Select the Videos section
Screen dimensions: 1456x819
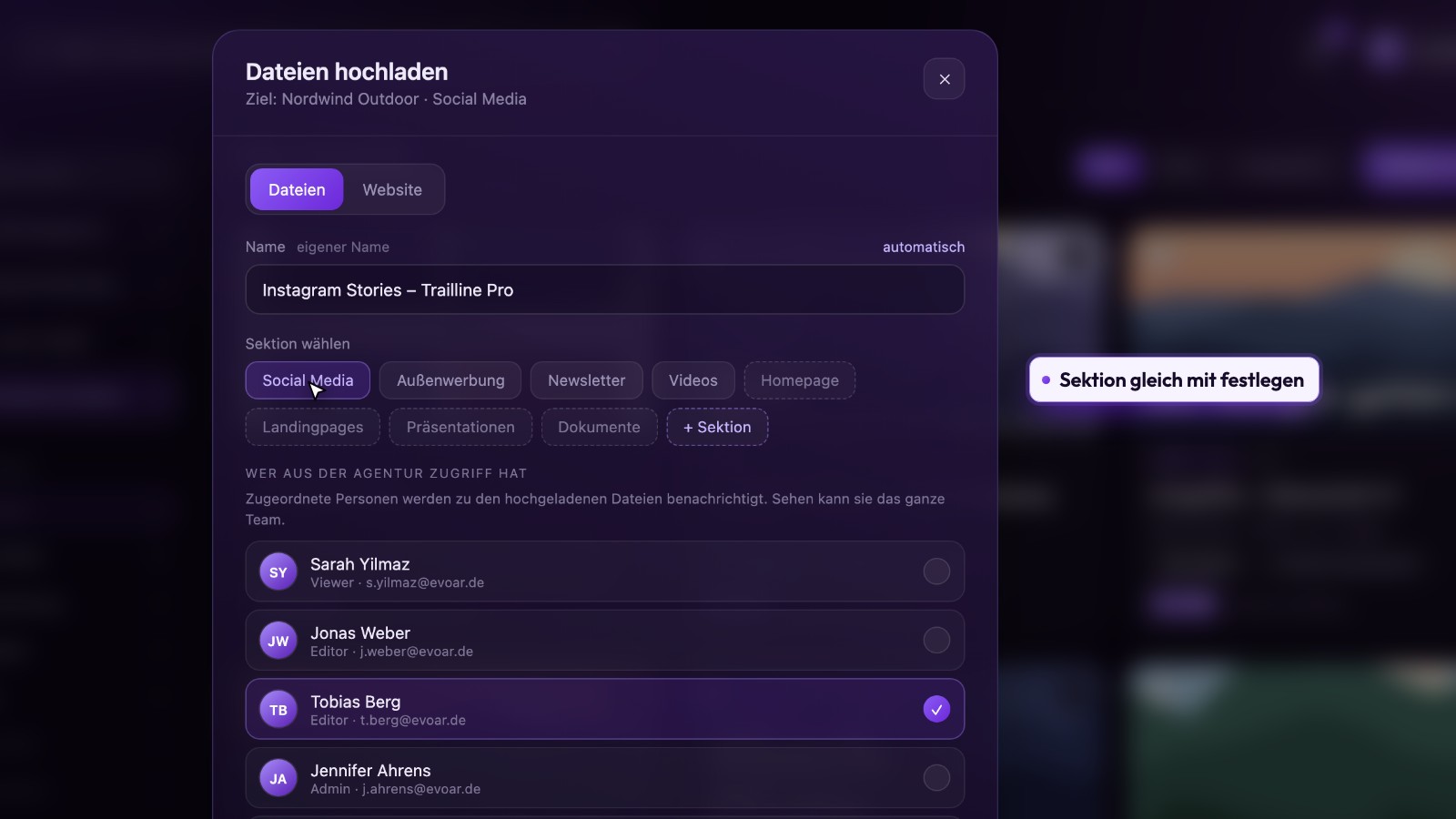(x=693, y=380)
